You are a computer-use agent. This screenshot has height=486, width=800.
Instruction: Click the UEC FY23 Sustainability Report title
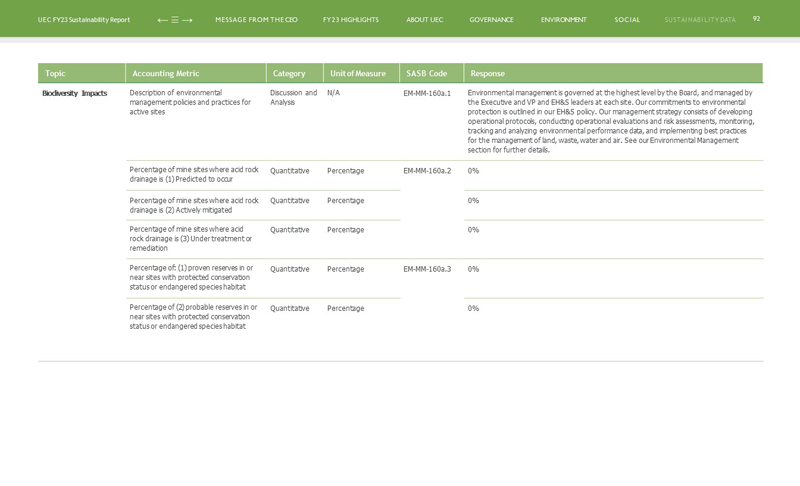pyautogui.click(x=84, y=20)
